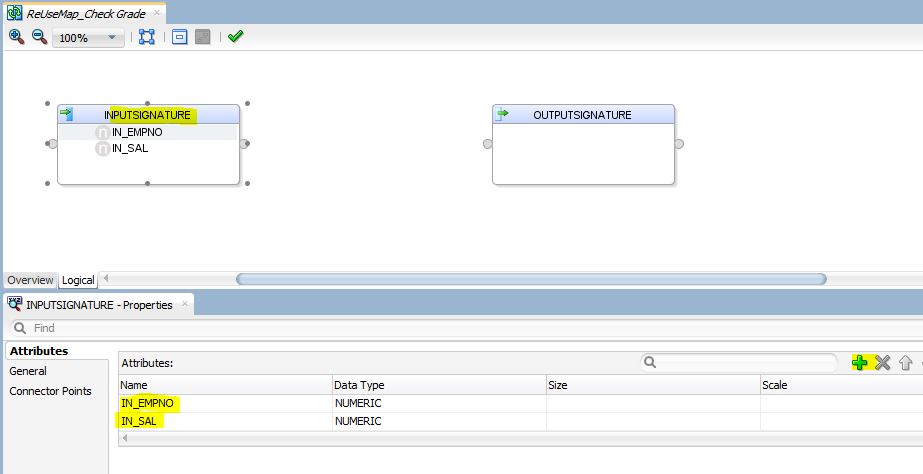Click the input connector of INPUTSIGNATURE

click(x=52, y=144)
